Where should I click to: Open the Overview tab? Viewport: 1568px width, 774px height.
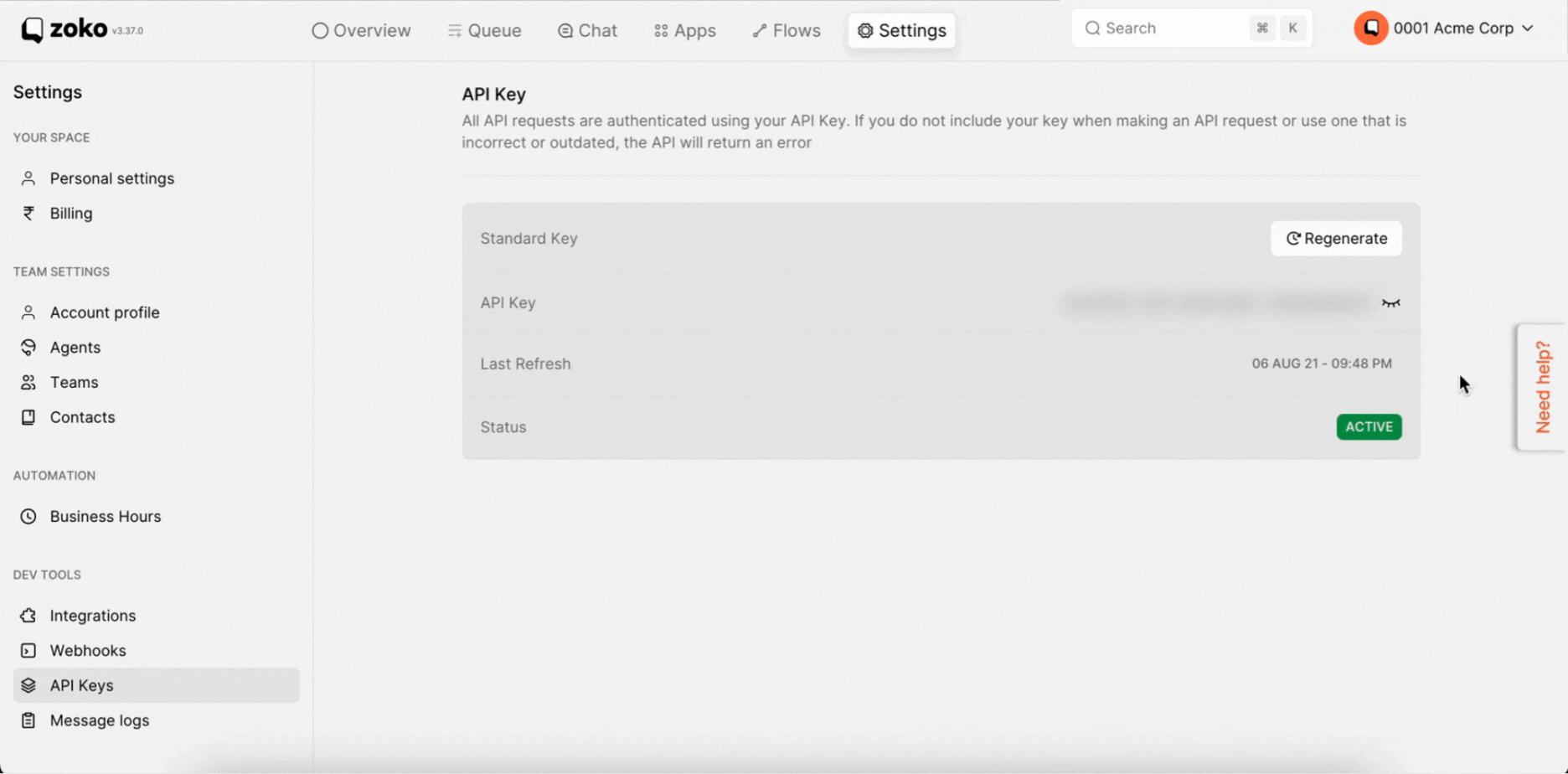[x=361, y=31]
